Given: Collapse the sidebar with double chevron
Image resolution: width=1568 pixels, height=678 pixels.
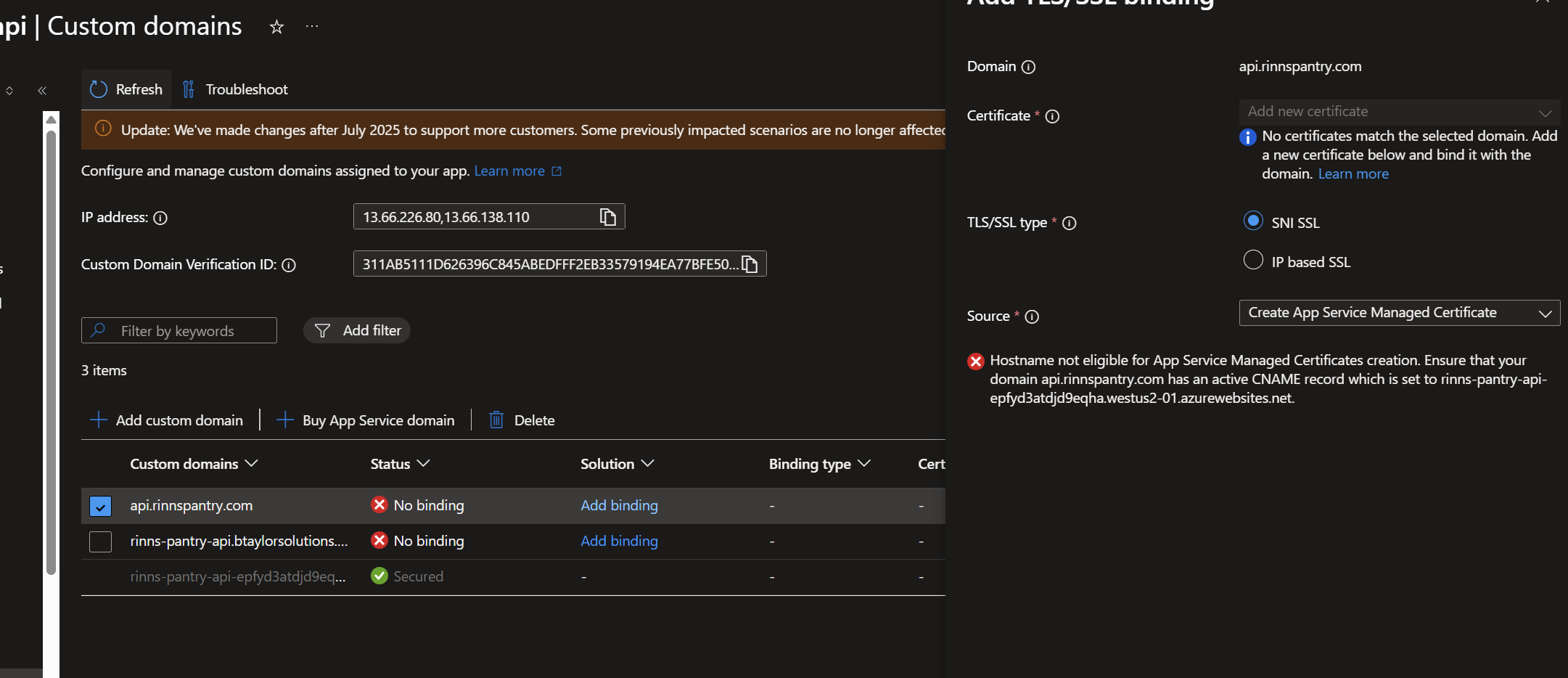Looking at the screenshot, I should (x=42, y=91).
